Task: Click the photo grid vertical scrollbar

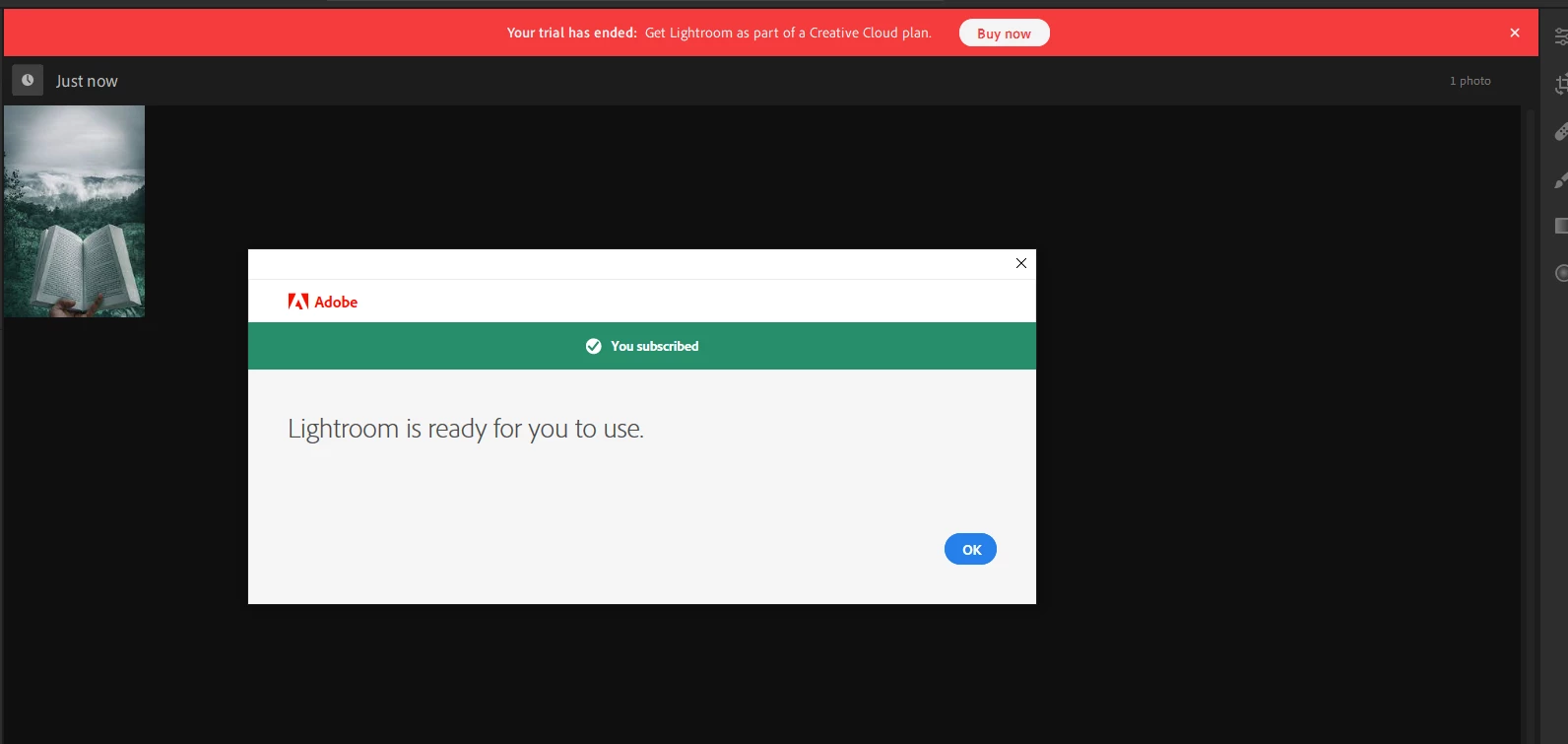Action: pos(1531,425)
